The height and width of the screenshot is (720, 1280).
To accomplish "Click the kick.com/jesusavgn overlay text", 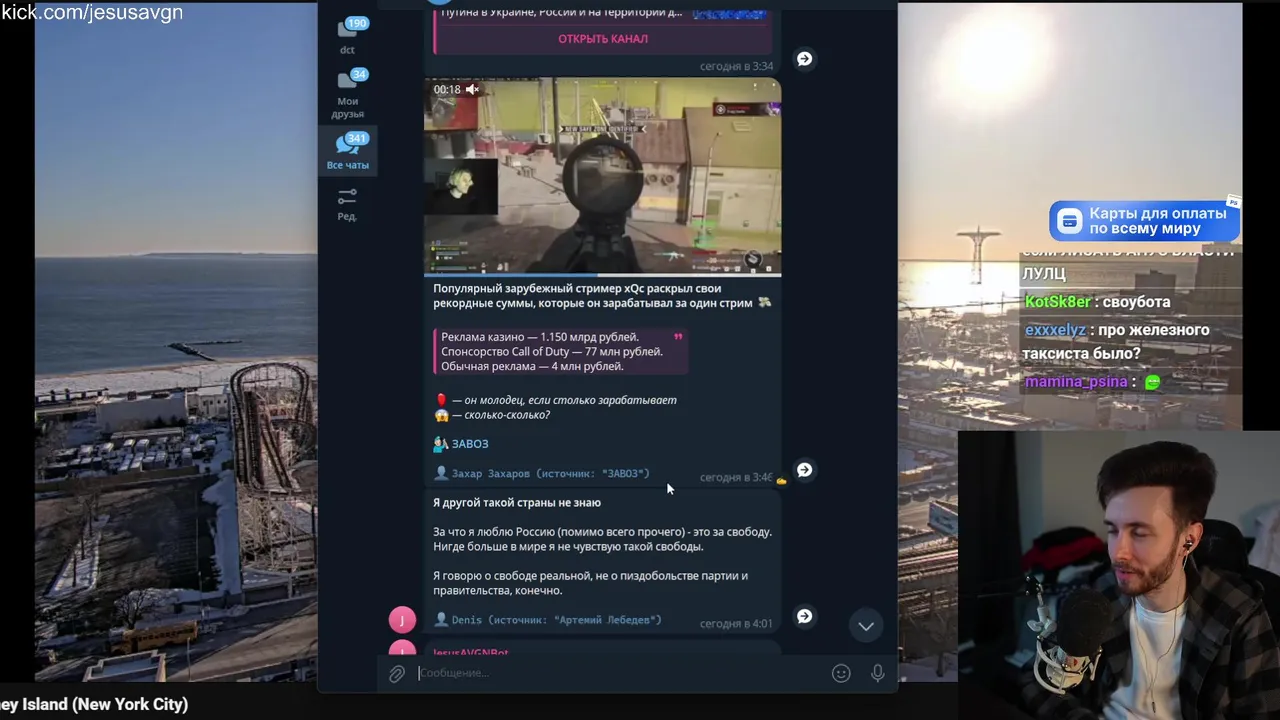I will pos(92,13).
